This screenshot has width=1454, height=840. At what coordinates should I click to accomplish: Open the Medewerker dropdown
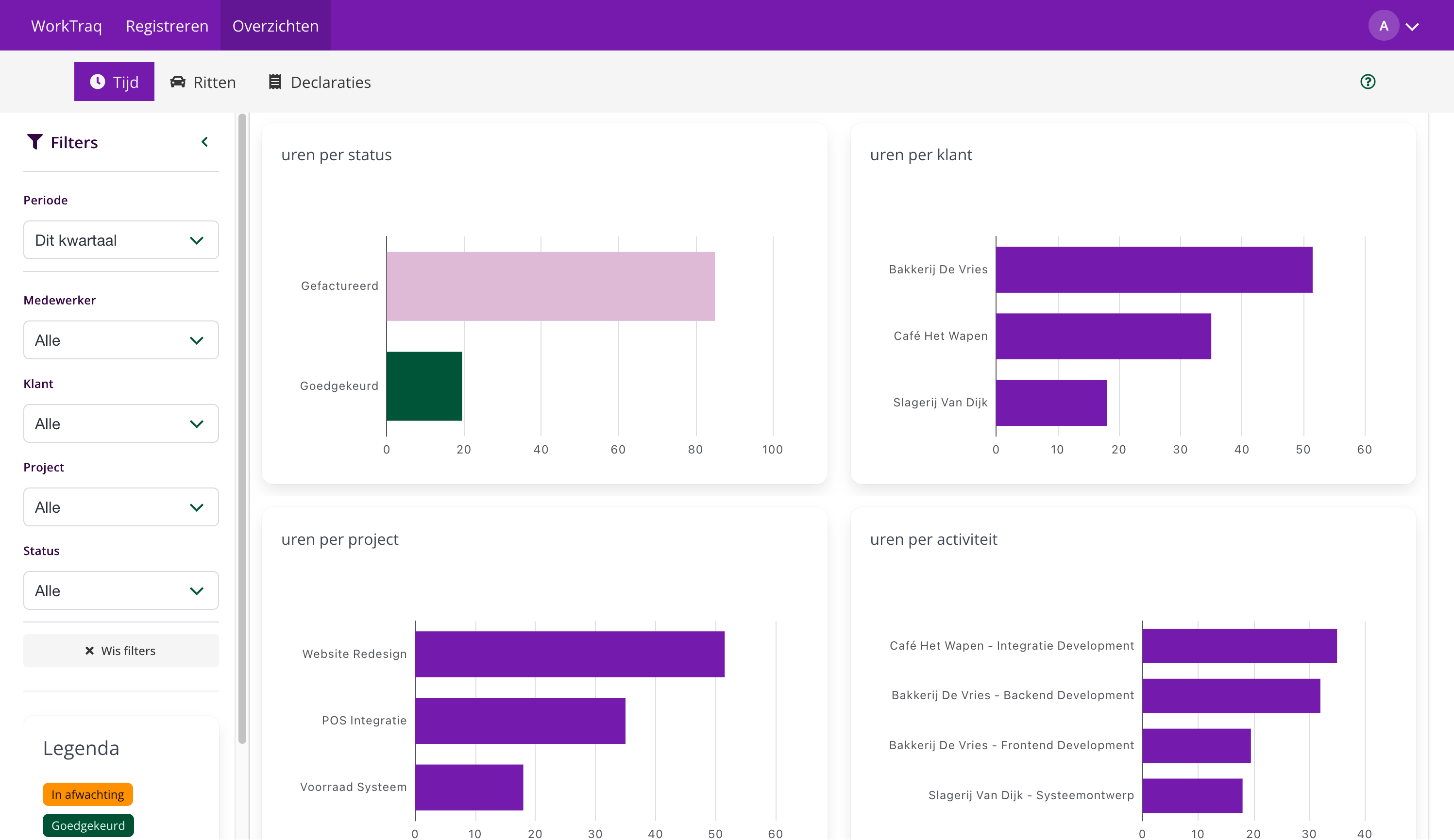coord(121,340)
